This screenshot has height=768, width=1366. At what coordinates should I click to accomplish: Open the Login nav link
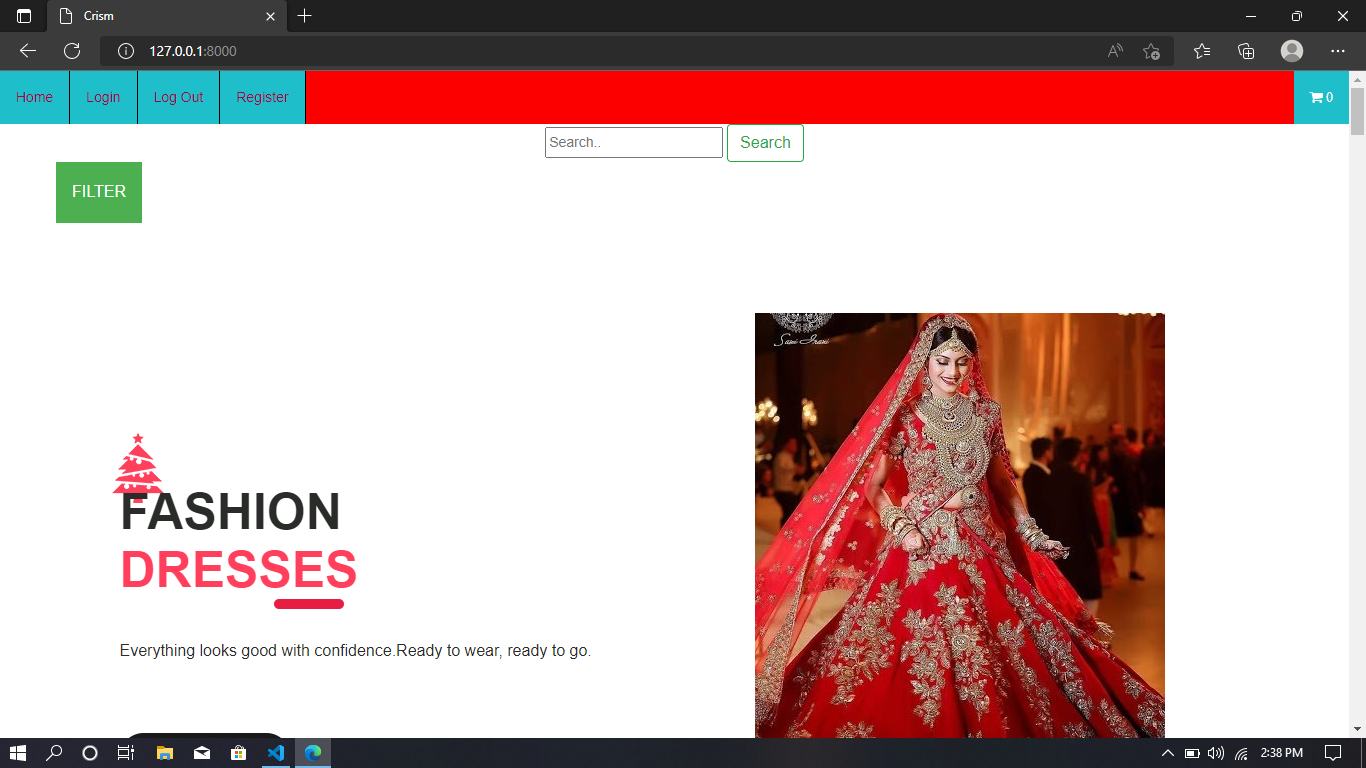point(103,97)
